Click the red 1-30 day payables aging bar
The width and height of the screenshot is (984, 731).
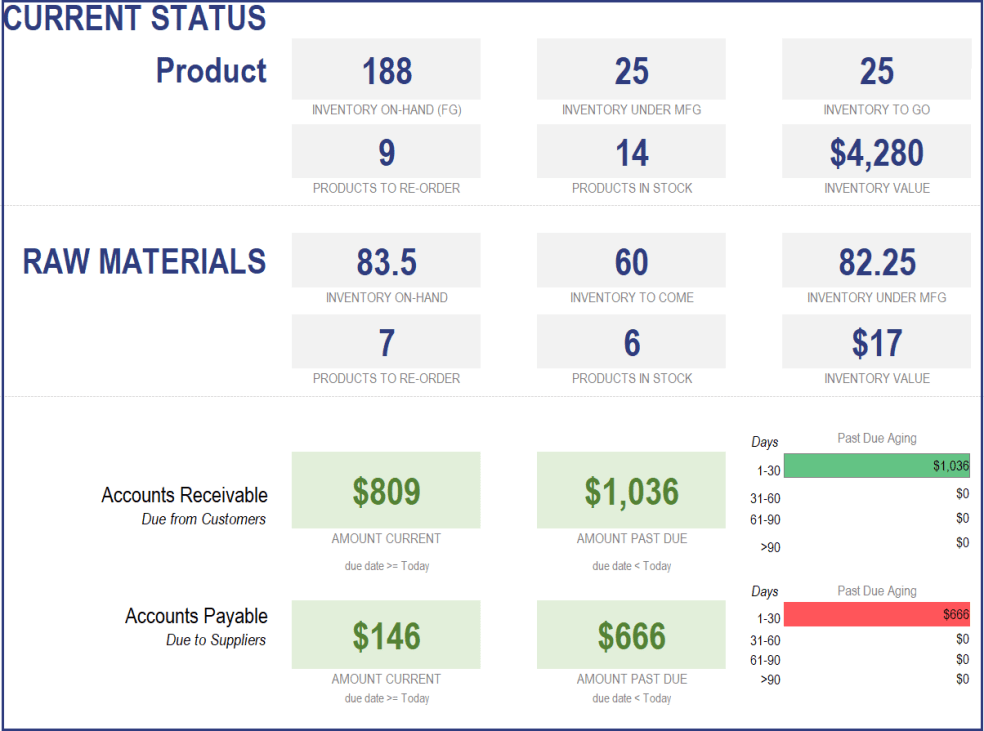click(x=877, y=614)
